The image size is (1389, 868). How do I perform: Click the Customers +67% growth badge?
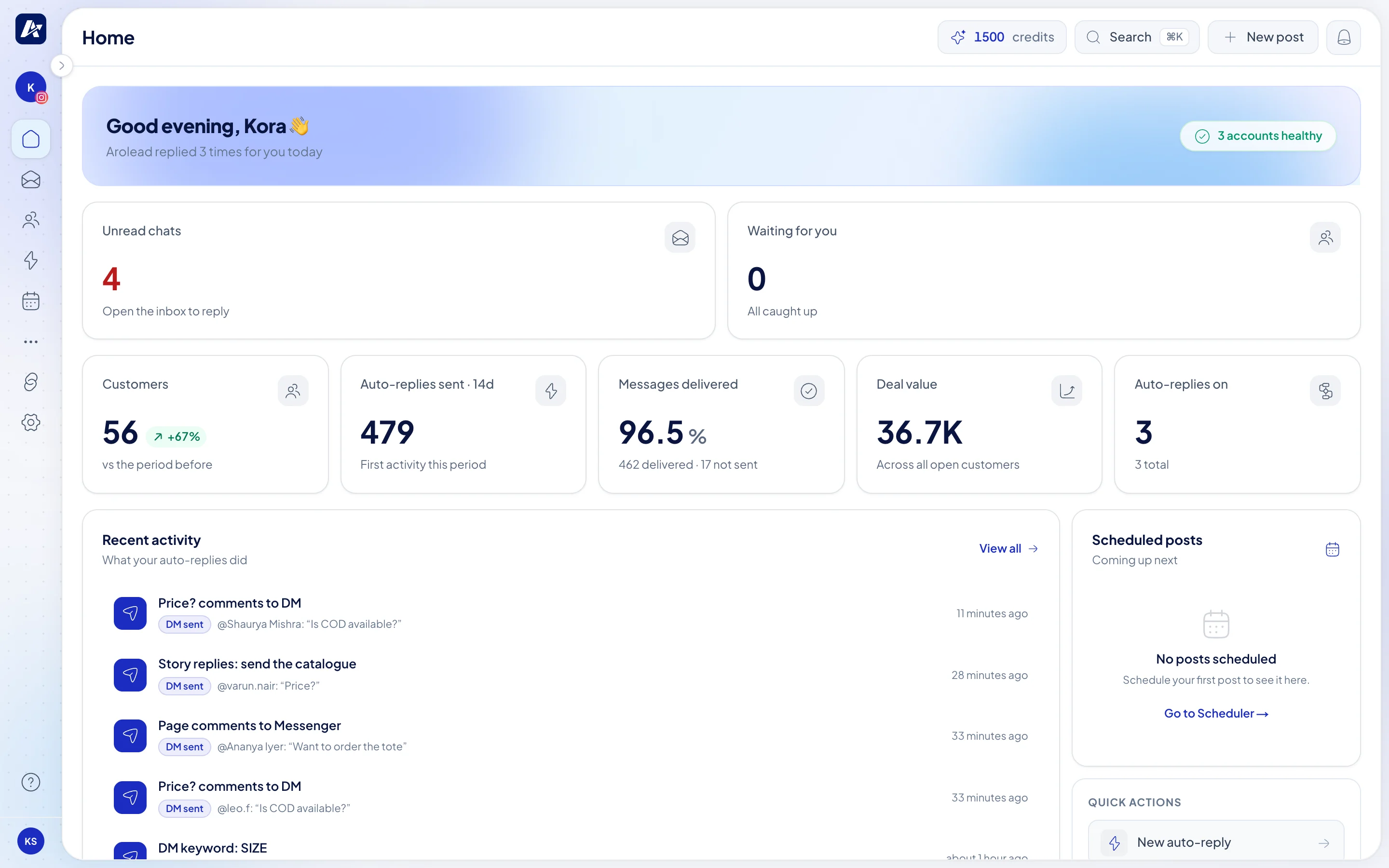176,437
